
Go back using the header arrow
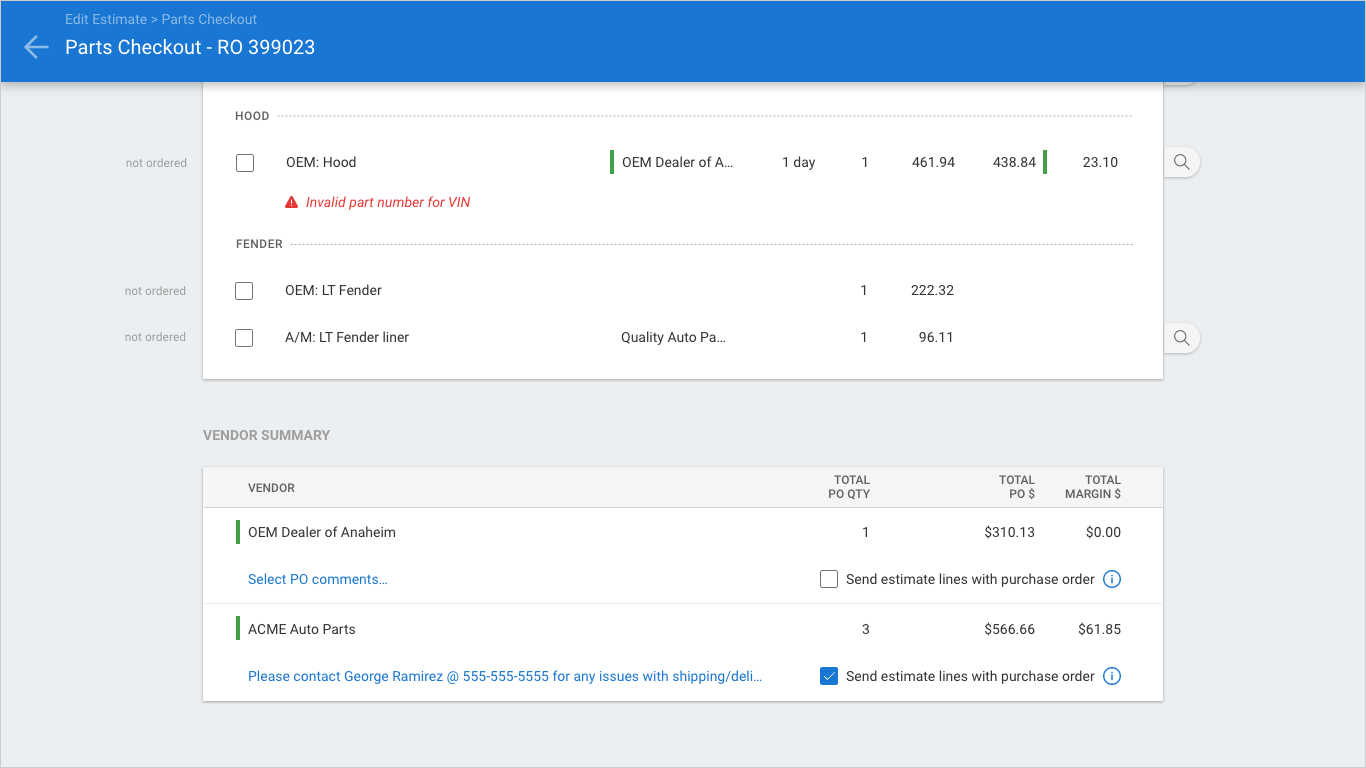pos(36,47)
